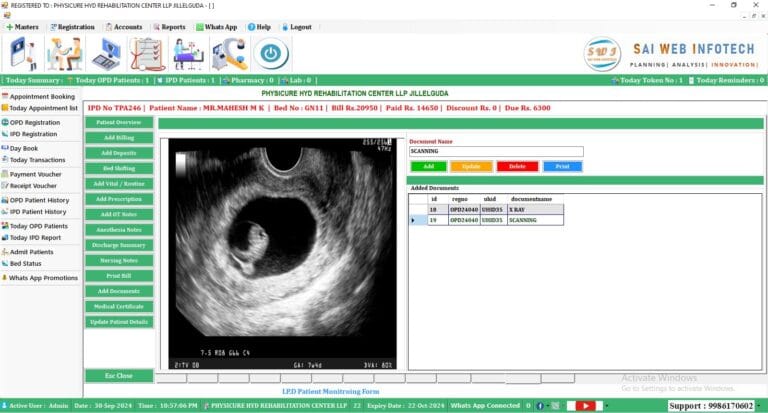Open the Registration menu

pos(72,27)
